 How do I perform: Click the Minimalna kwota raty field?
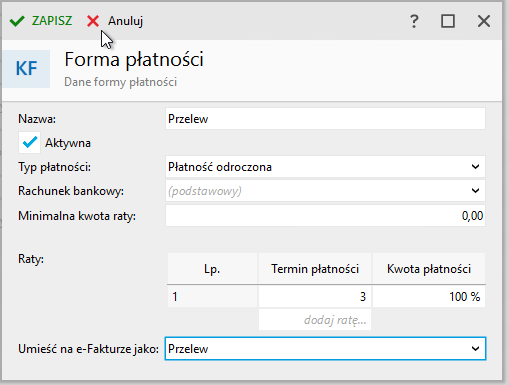click(x=325, y=216)
